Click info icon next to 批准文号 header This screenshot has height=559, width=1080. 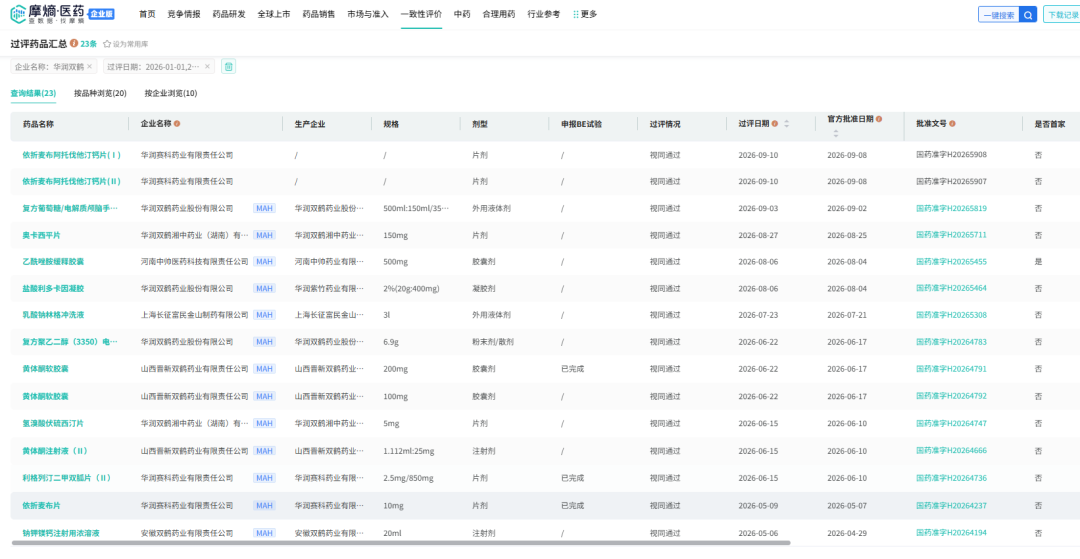click(x=953, y=124)
